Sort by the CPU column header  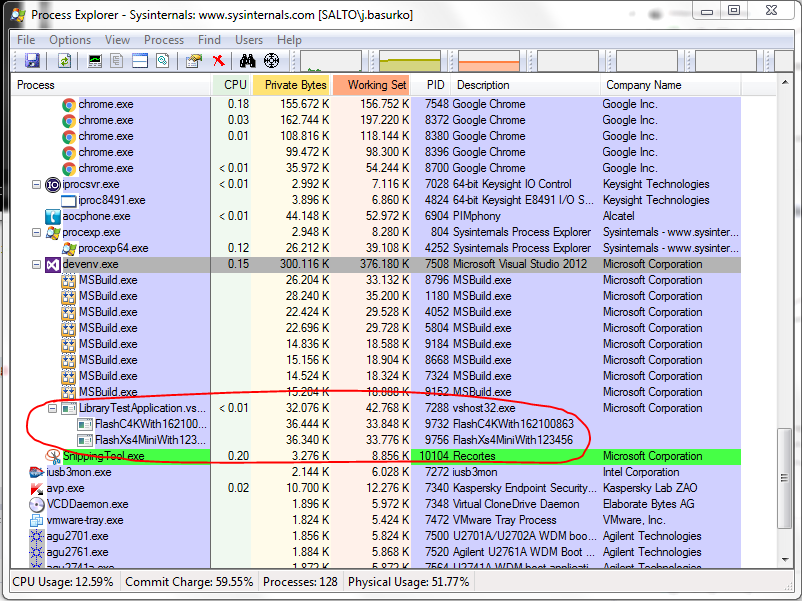pos(231,85)
